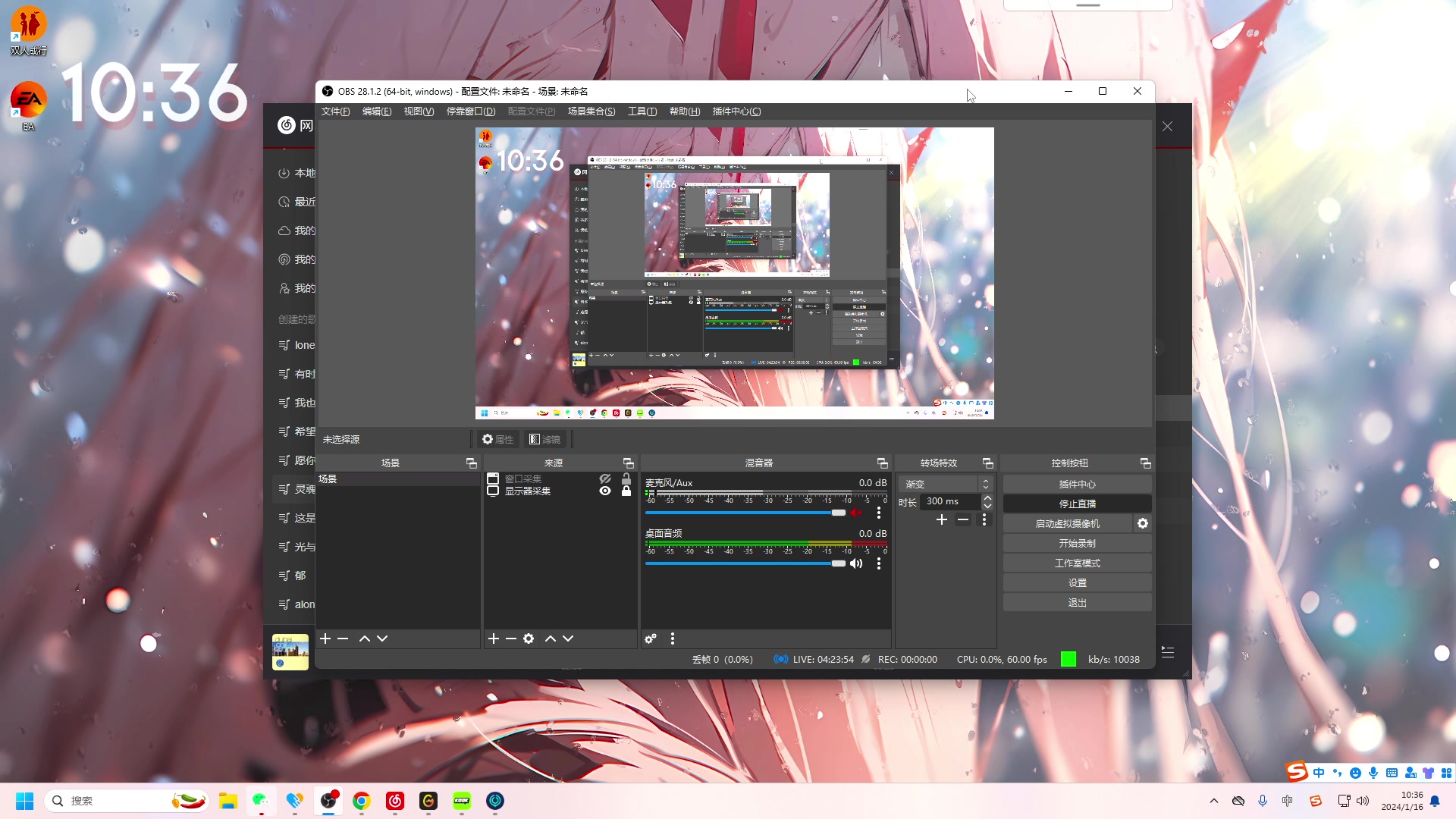1456x819 pixels.
Task: Add a new source in 来源 panel
Action: click(494, 639)
